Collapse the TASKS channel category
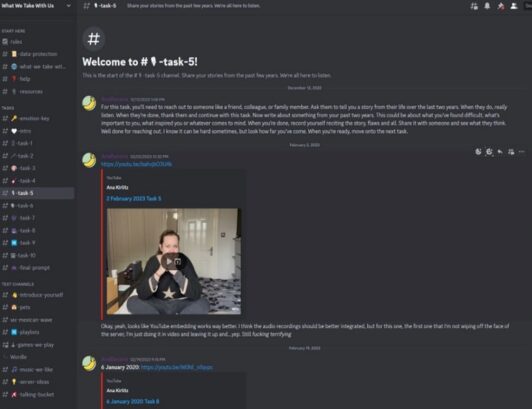Viewport: 532px width, 409px height. click(x=8, y=108)
